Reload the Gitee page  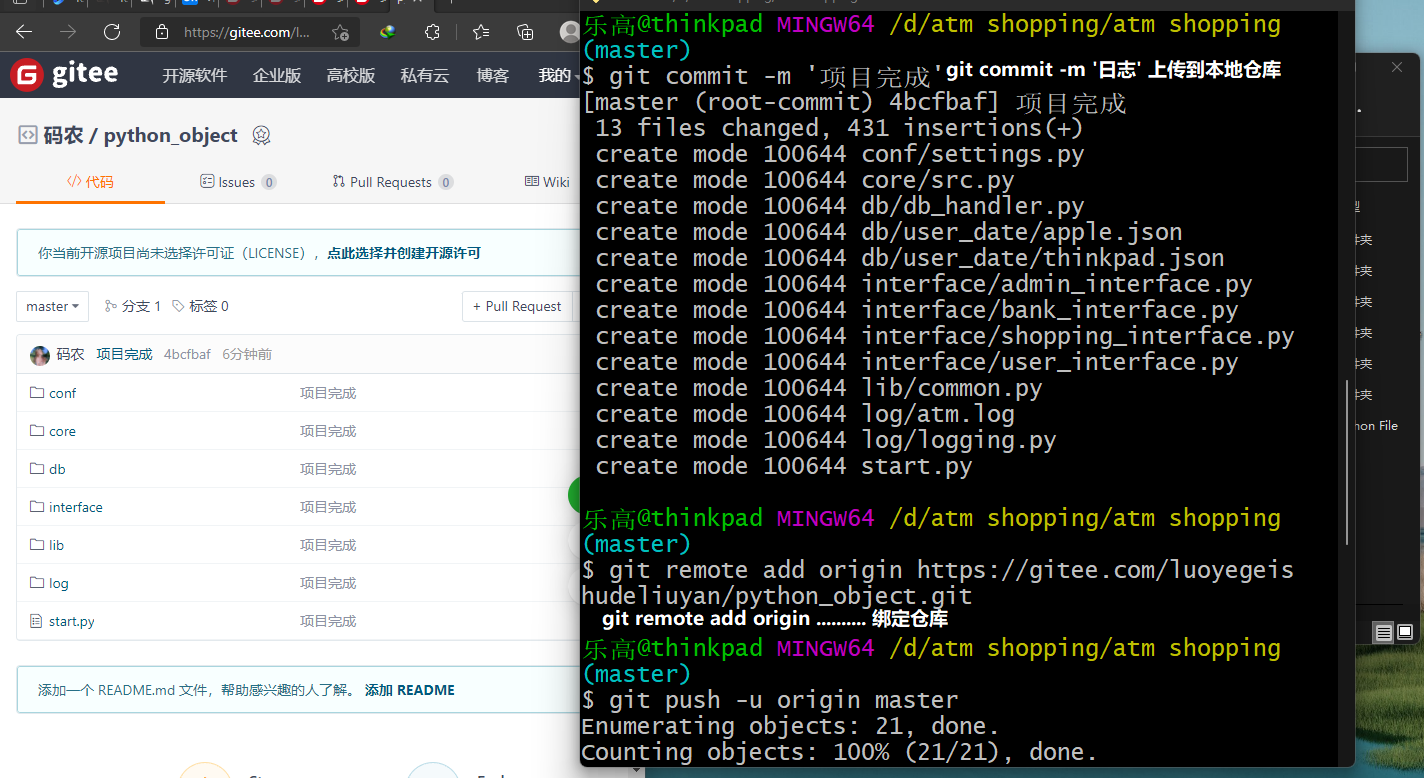click(x=112, y=32)
